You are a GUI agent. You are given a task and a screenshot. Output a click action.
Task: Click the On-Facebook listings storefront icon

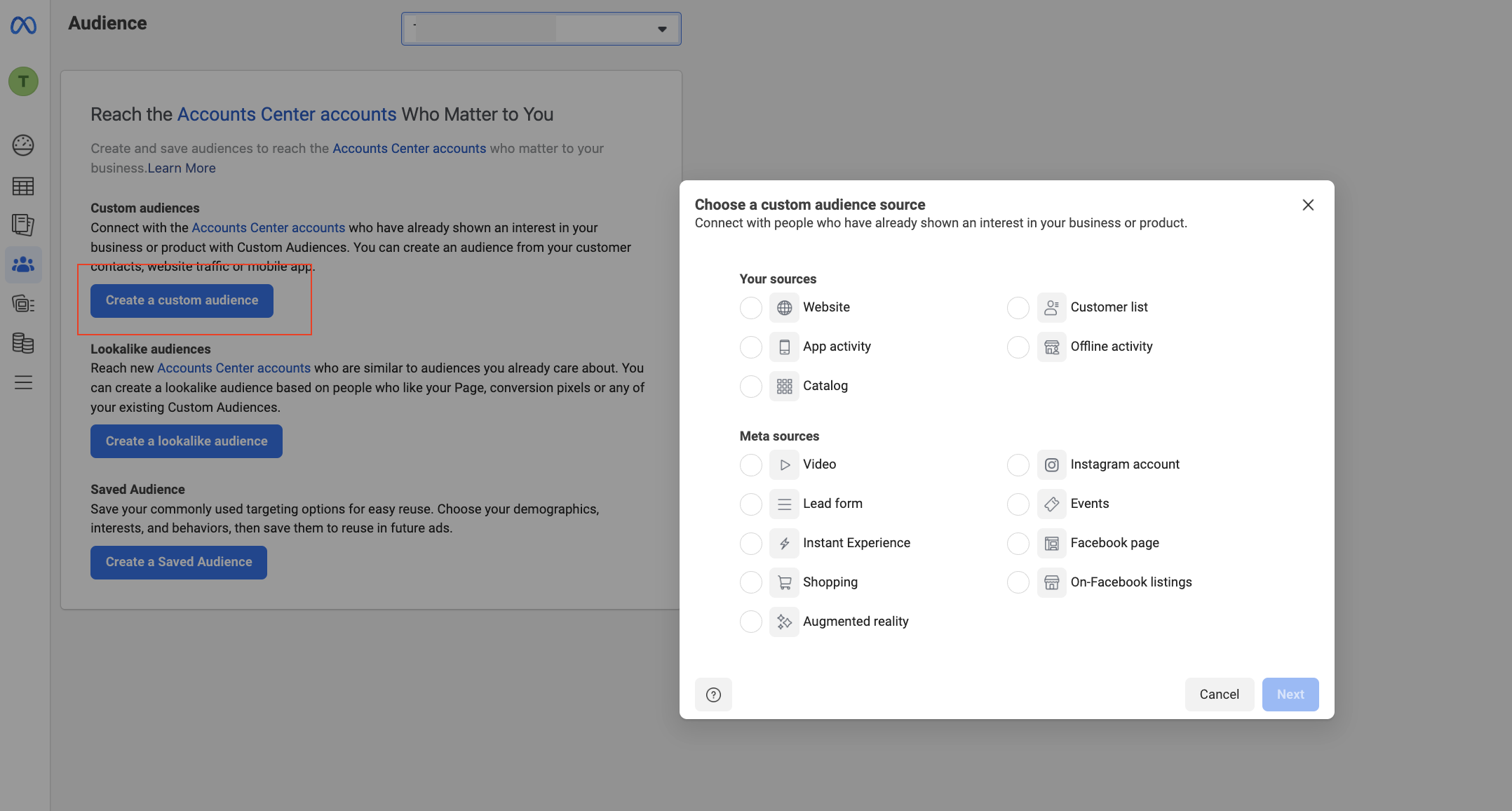click(1051, 582)
